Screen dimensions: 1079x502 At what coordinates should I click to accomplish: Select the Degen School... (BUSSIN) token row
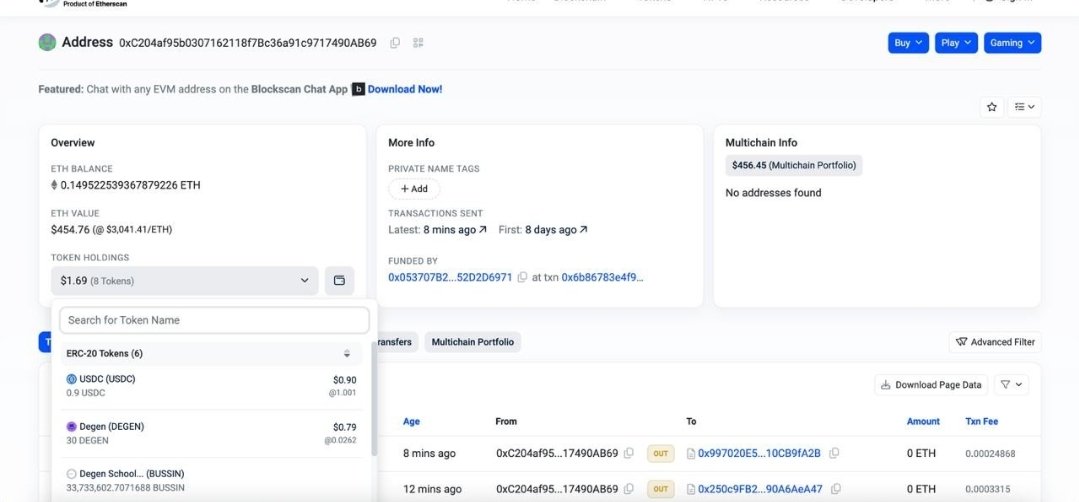pyautogui.click(x=211, y=481)
